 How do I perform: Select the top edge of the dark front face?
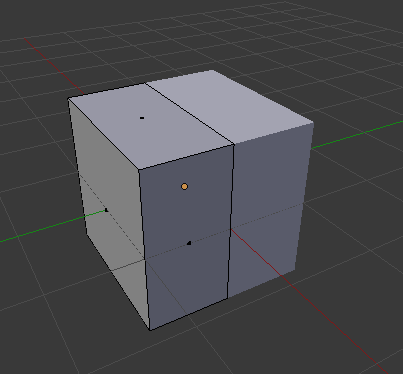pyautogui.click(x=186, y=157)
